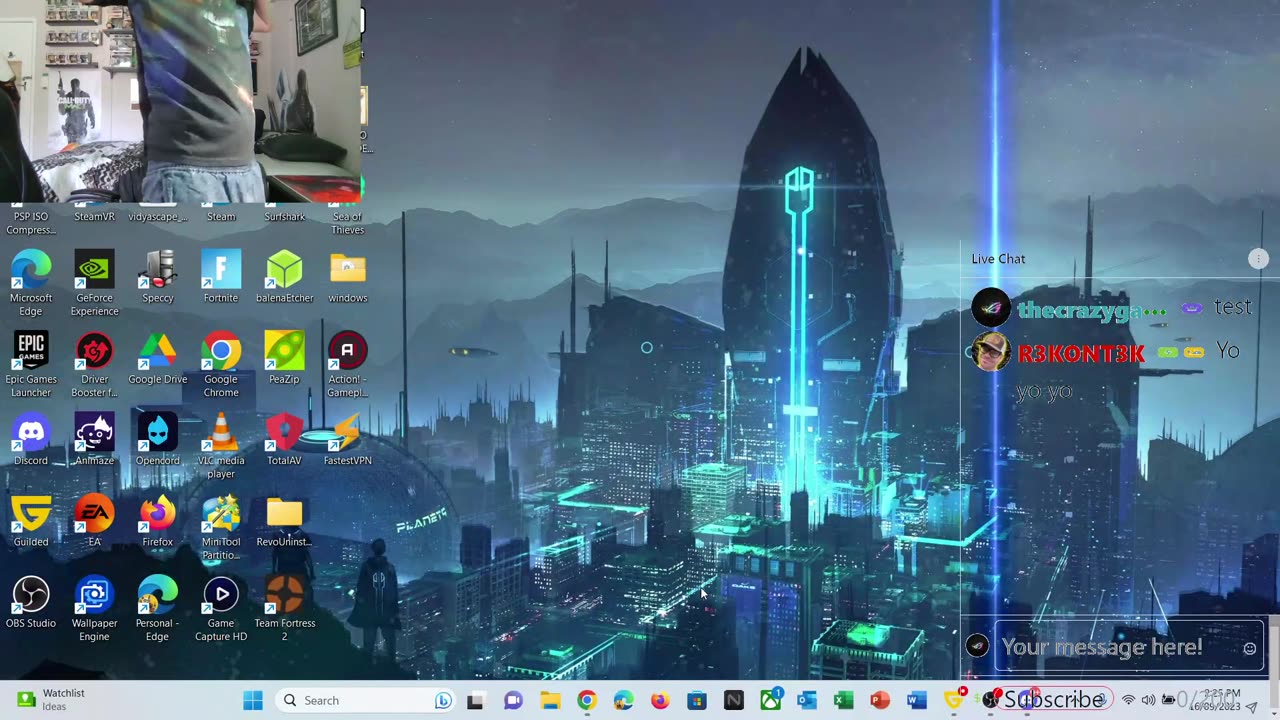Open Outlook from the taskbar

pyautogui.click(x=807, y=700)
